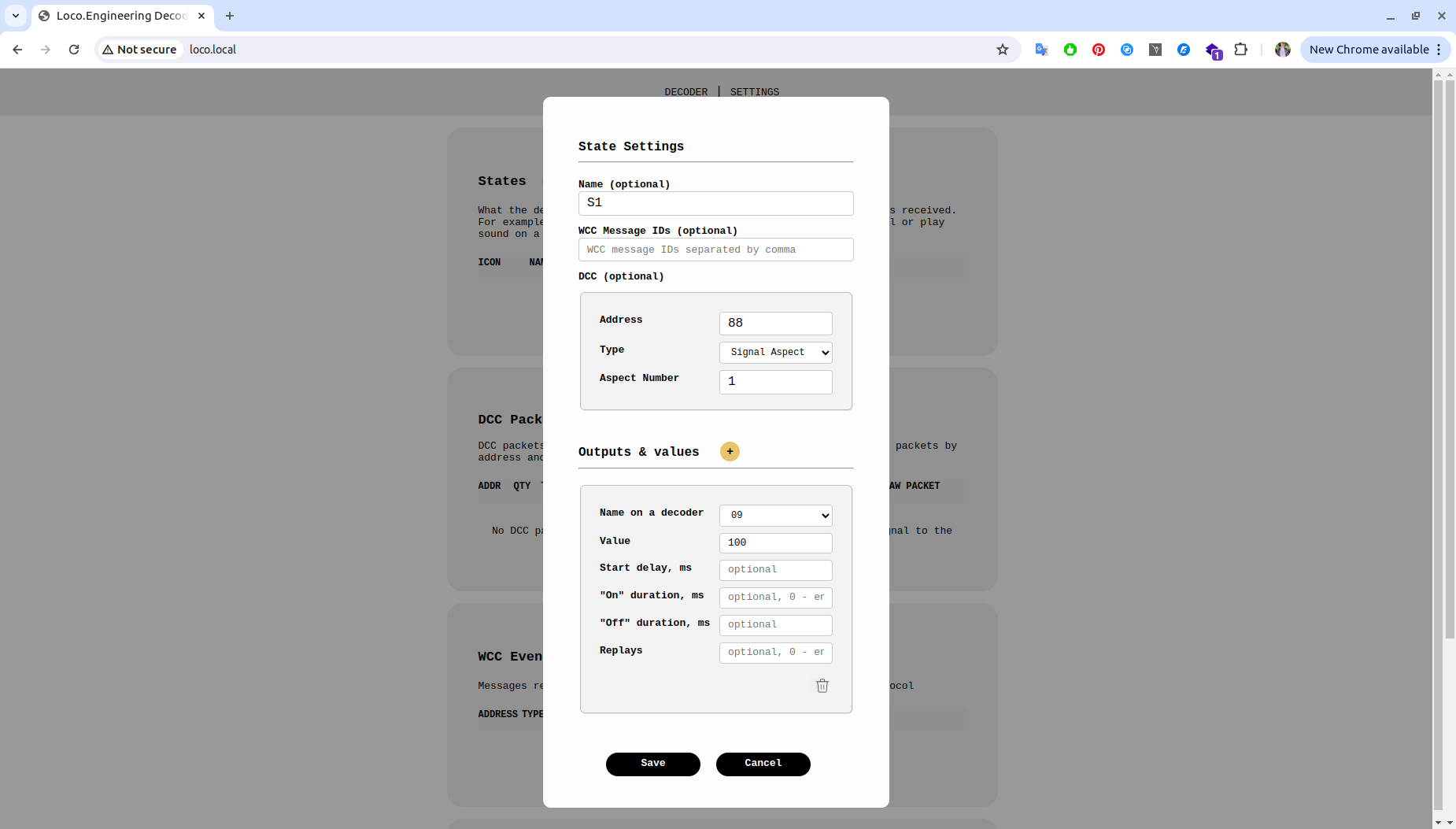Viewport: 1456px width, 829px height.
Task: Click the New Chrome available button
Action: click(1369, 50)
